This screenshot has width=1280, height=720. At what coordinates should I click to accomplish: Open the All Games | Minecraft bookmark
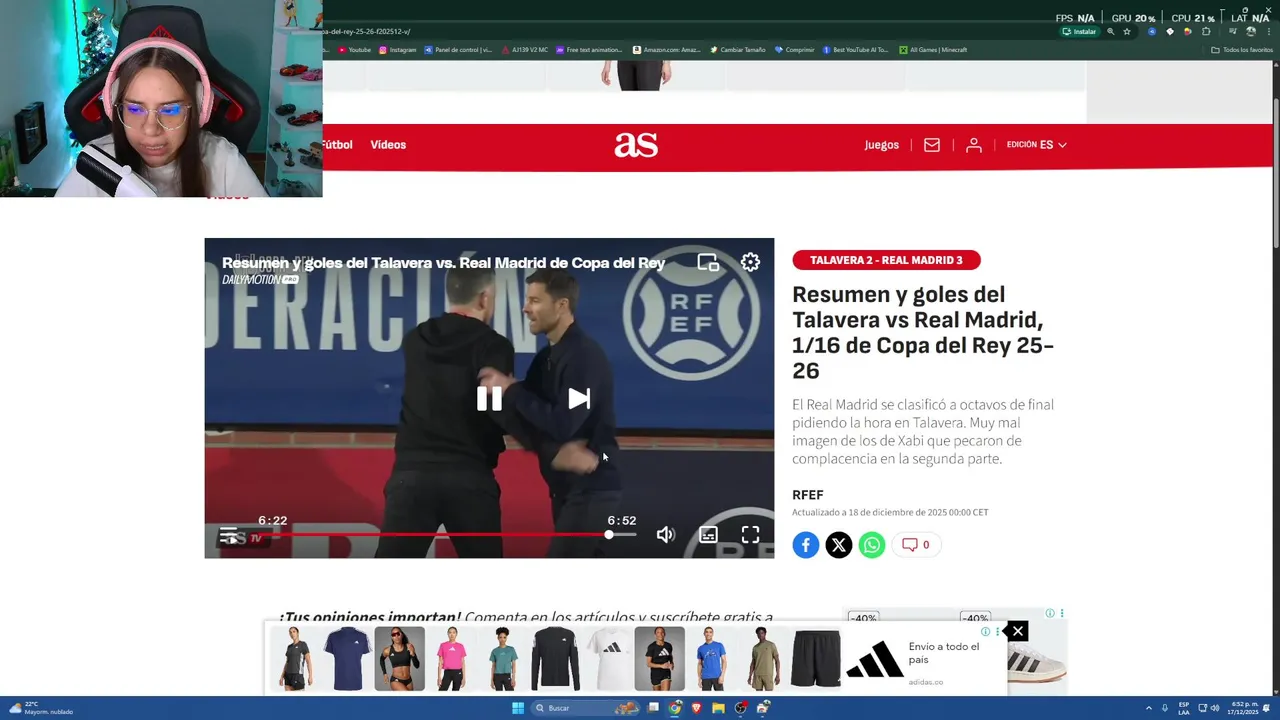point(933,50)
